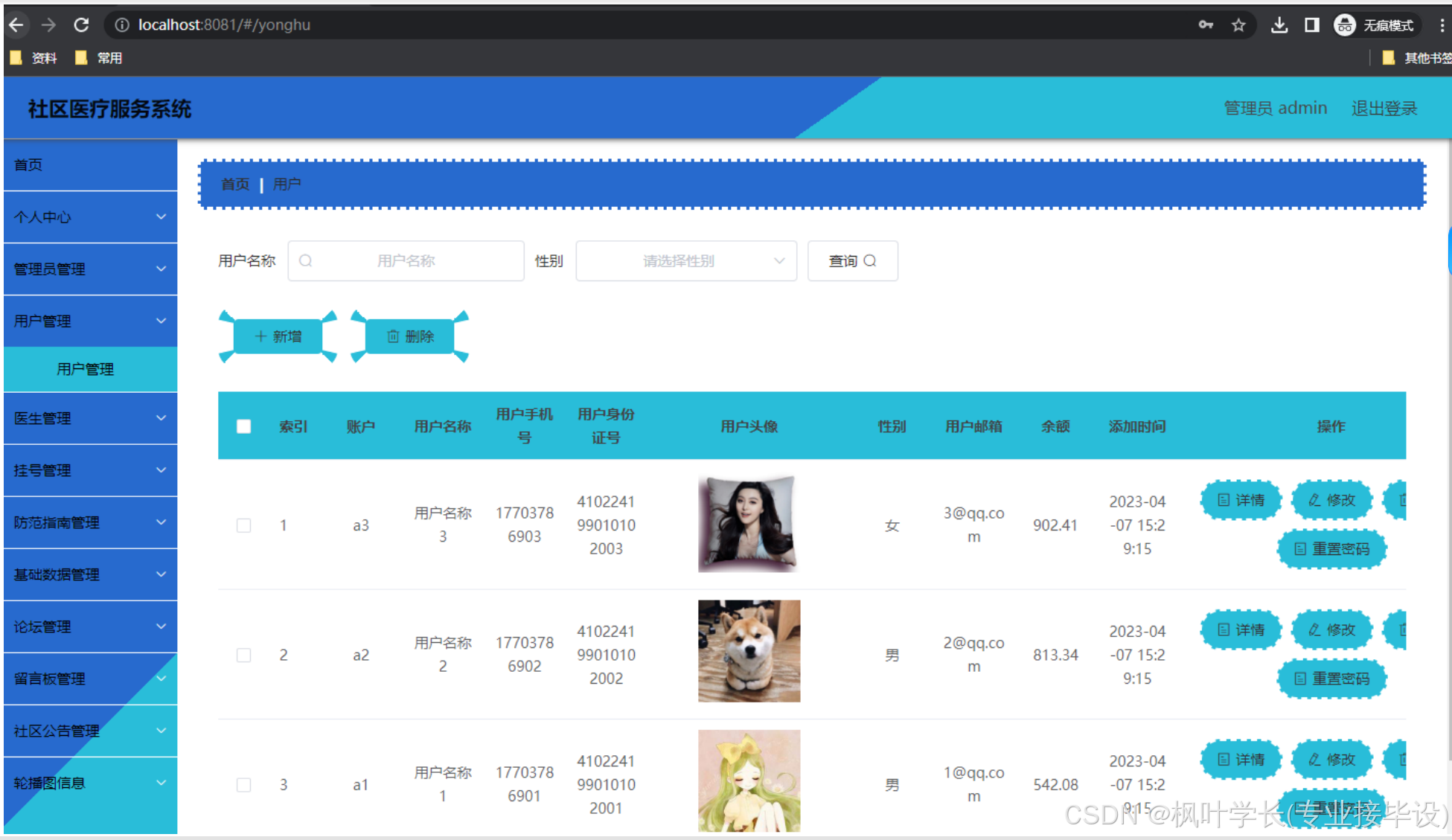Collapse the 用户管理 parent sidebar menu
Viewport: 1452px width, 840px height.
tap(90, 321)
